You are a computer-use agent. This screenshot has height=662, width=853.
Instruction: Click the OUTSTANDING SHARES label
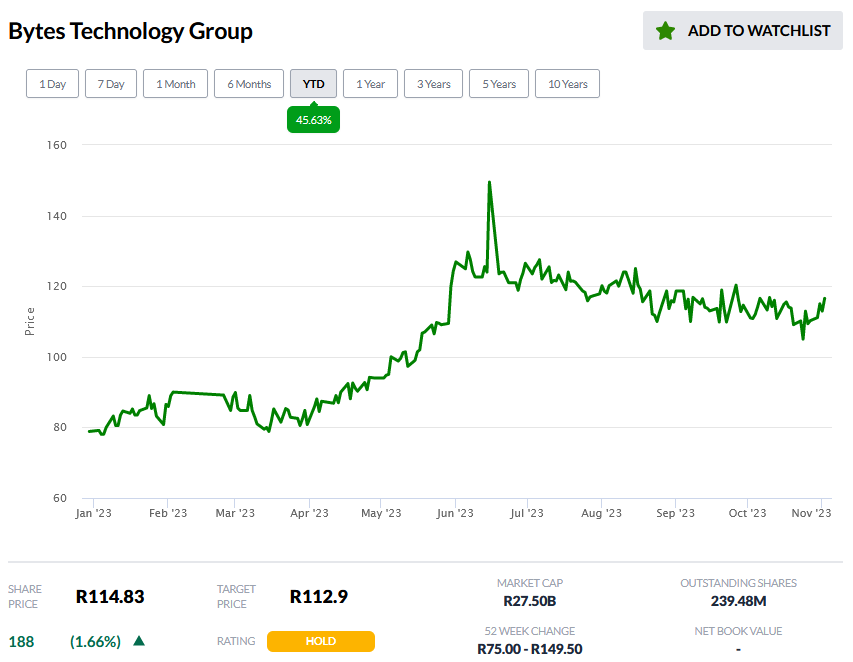click(738, 583)
